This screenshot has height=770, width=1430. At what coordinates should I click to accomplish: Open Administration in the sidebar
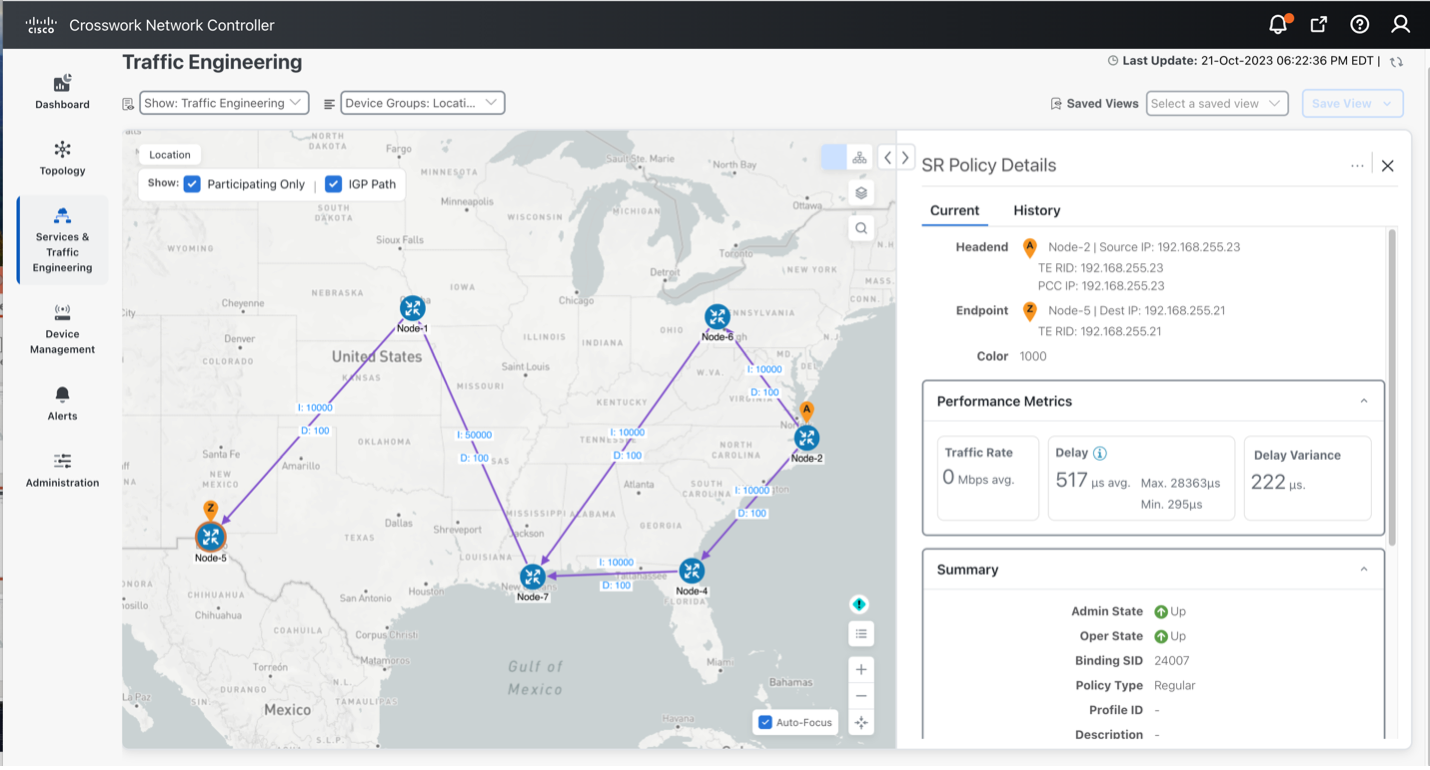click(61, 470)
